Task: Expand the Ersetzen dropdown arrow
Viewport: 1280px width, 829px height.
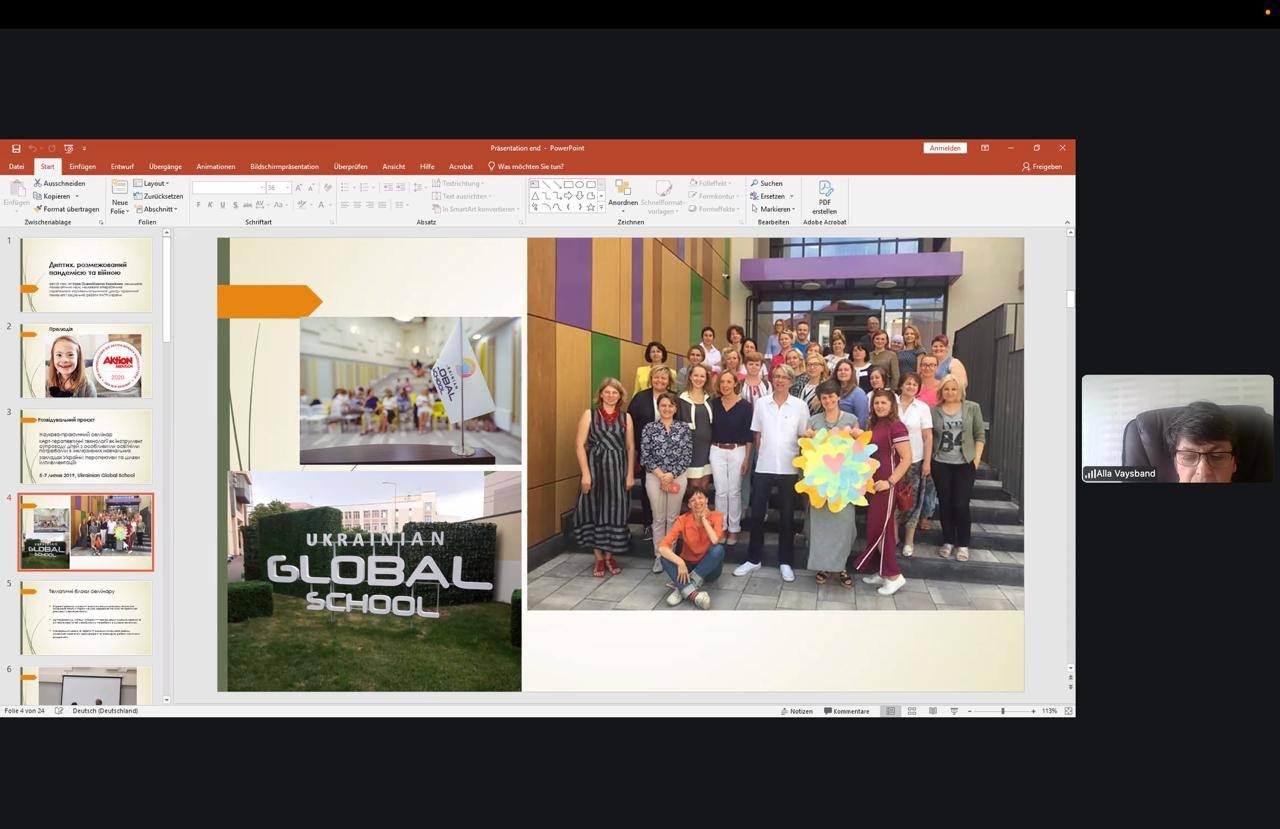Action: click(792, 196)
